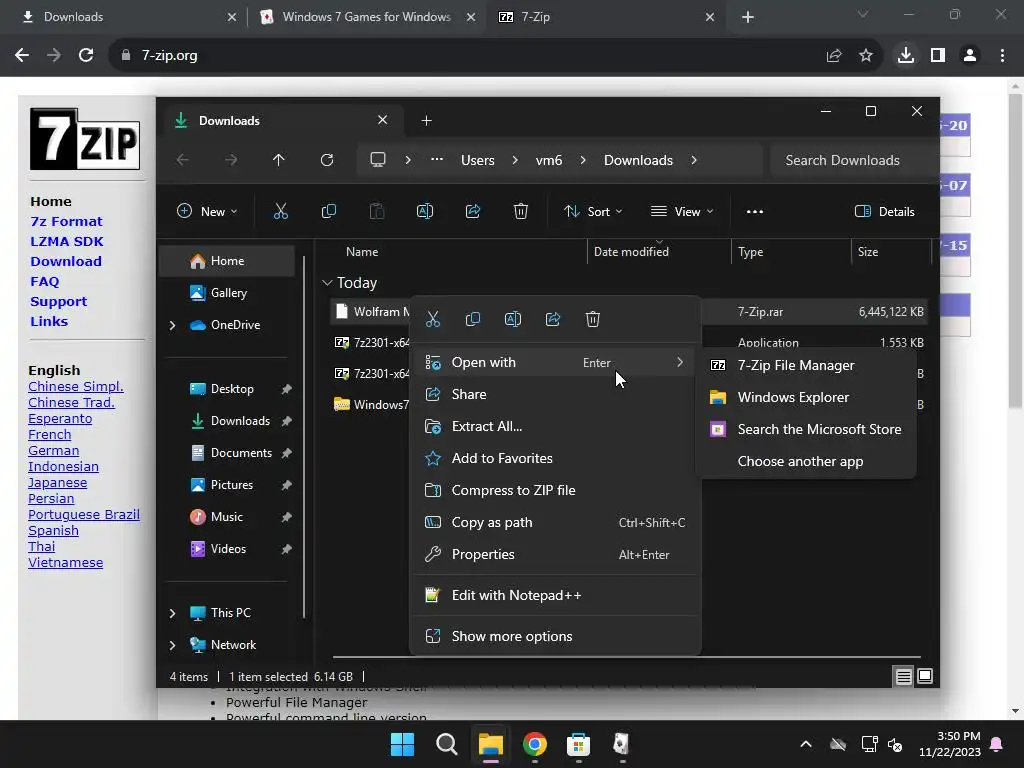Choose Extract All from context menu
The height and width of the screenshot is (768, 1024).
tap(555, 426)
